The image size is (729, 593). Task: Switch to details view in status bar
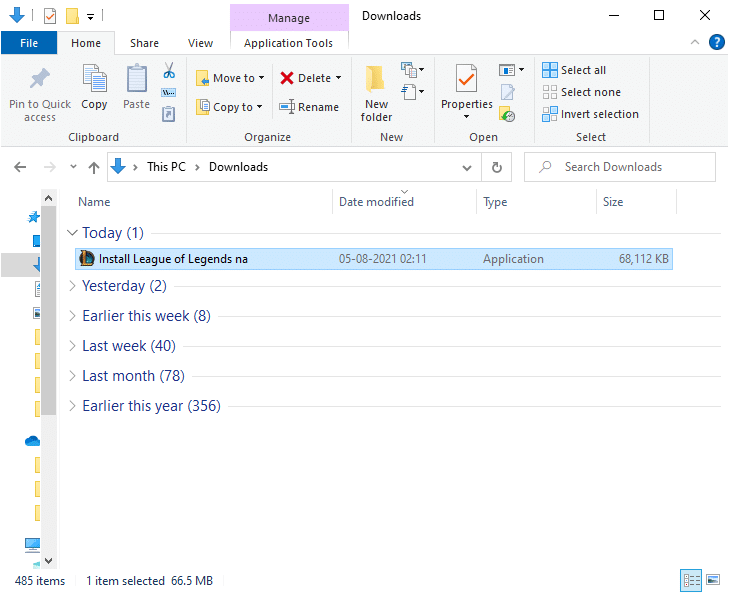[x=691, y=579]
